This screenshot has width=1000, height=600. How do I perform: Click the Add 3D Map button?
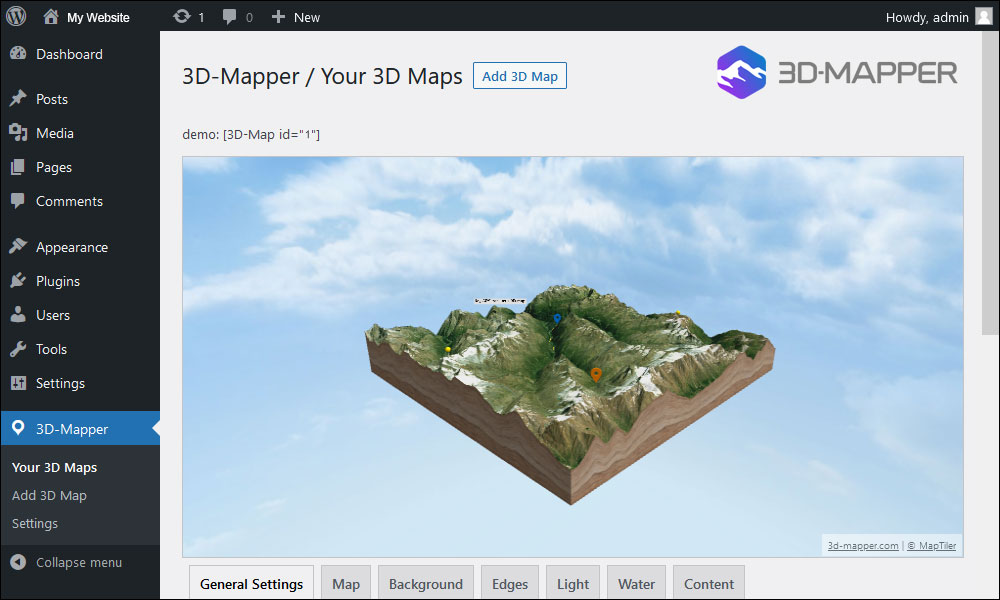(x=520, y=76)
